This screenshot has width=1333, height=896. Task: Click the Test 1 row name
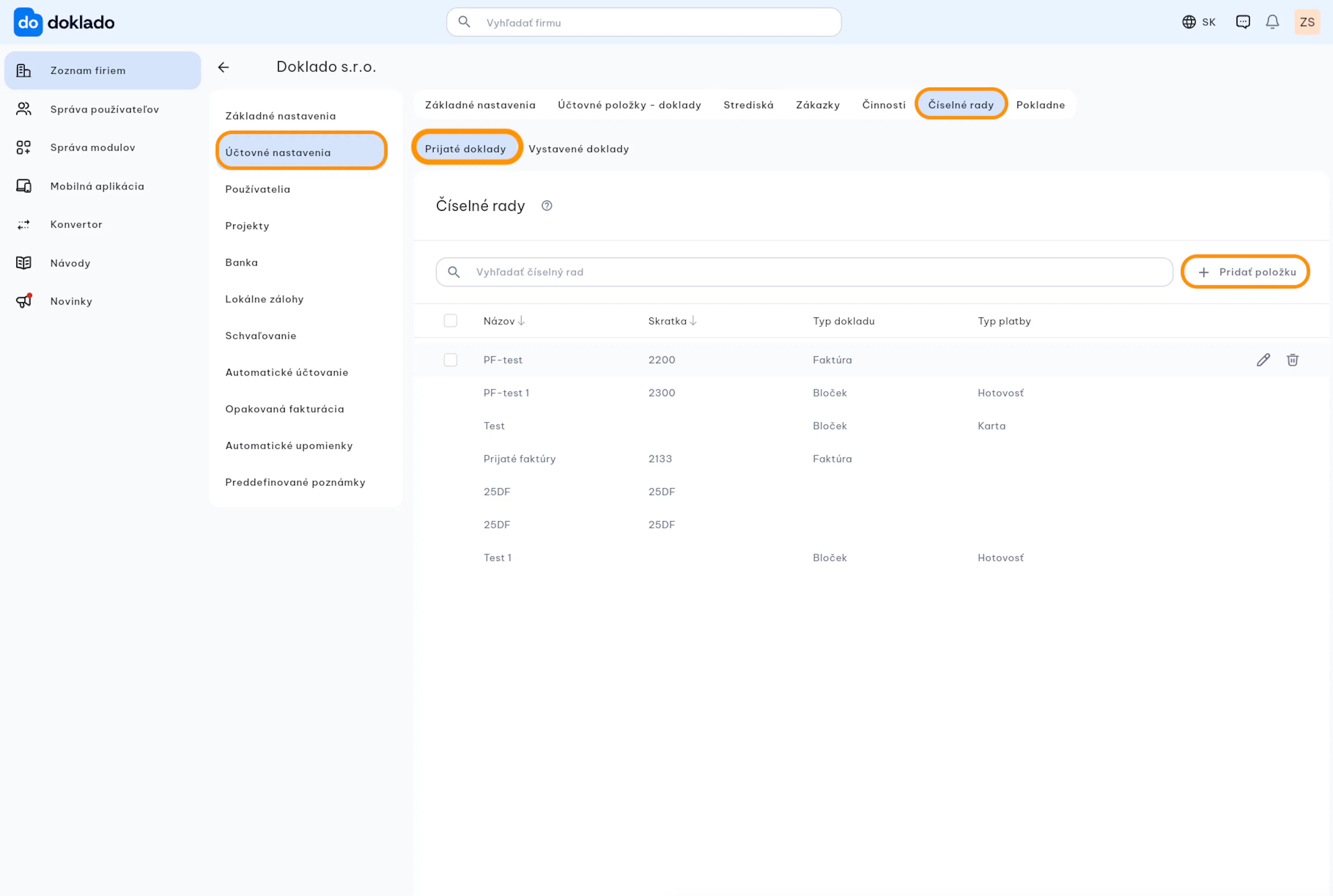497,558
